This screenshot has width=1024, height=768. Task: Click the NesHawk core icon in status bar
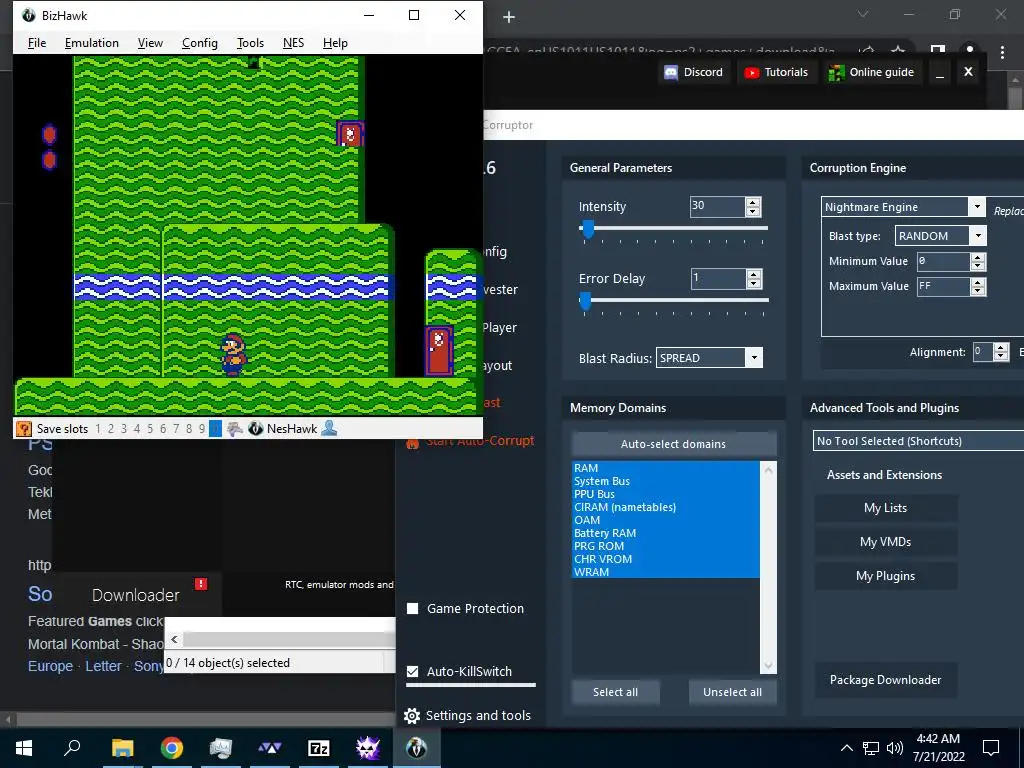point(256,429)
